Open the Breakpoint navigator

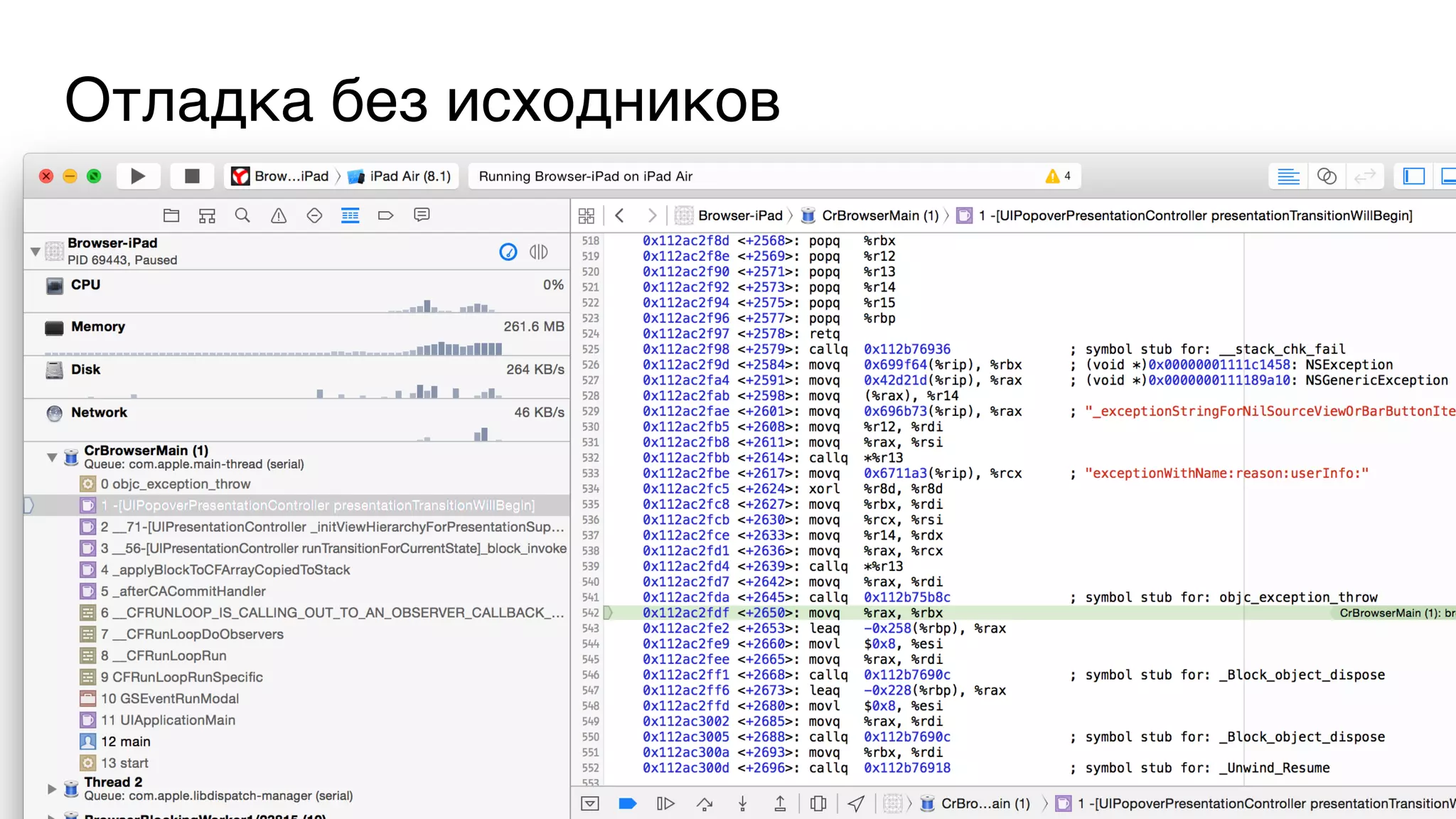386,215
